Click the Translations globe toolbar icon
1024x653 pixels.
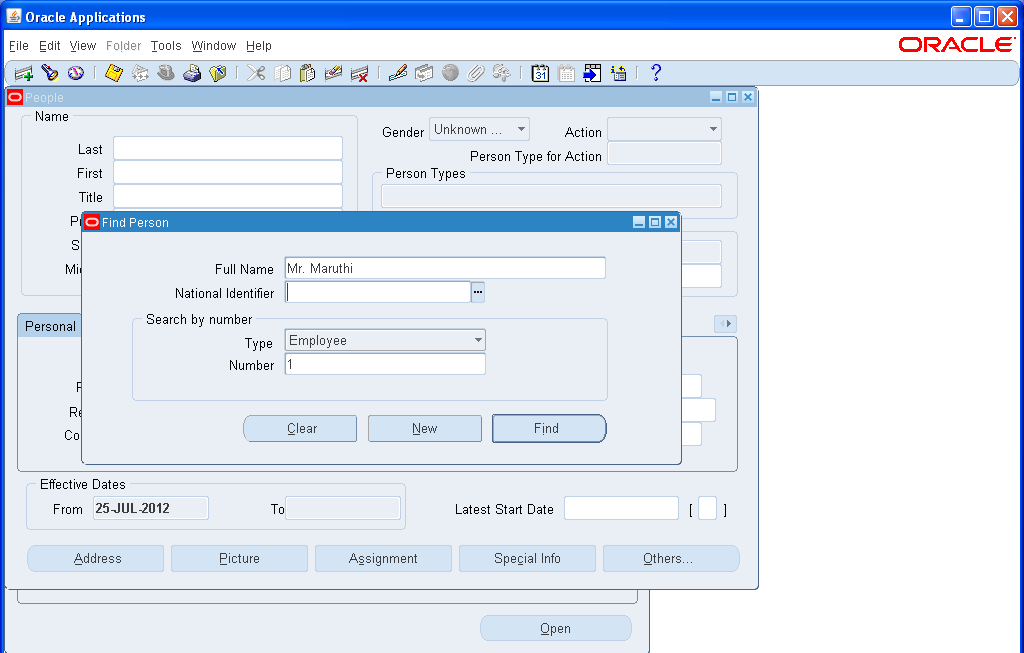pos(450,73)
